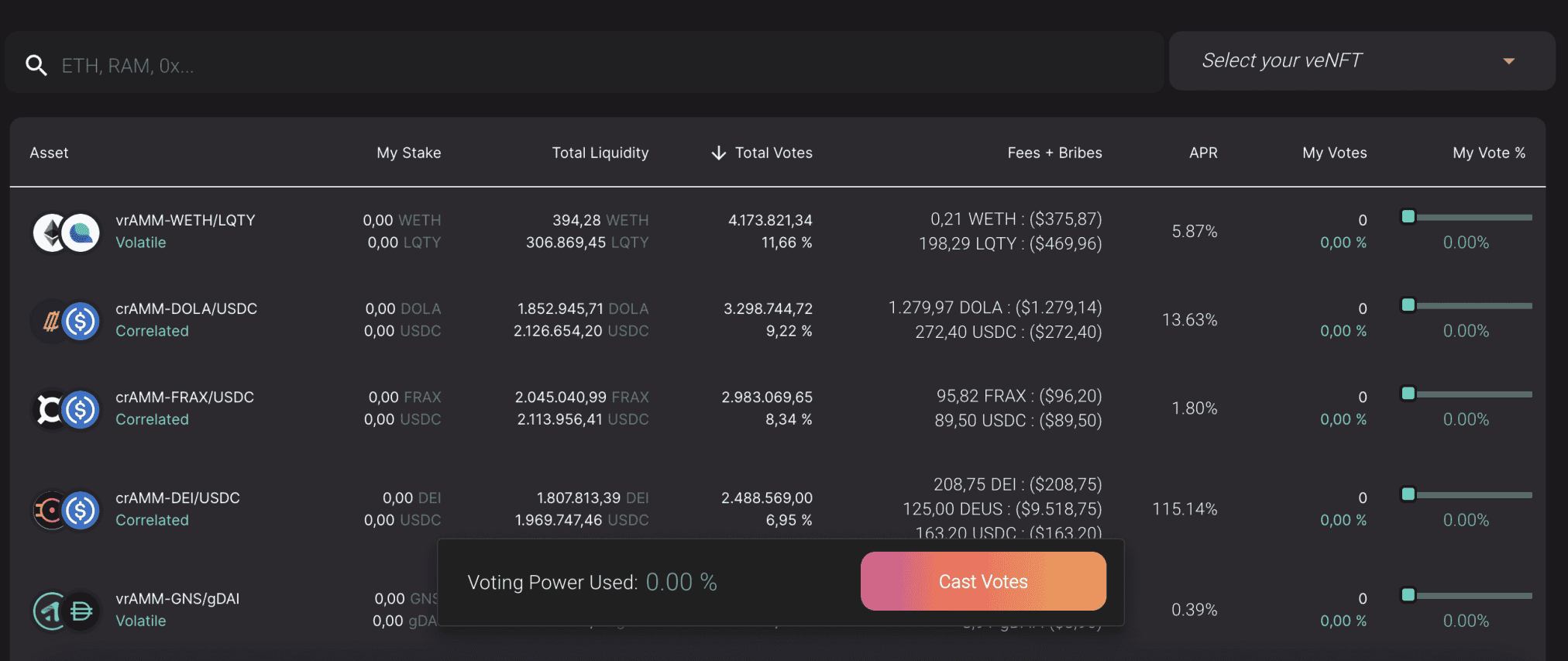Click the vote slider for crAMM-FRAX/USDC
1568x661 pixels.
1470,394
